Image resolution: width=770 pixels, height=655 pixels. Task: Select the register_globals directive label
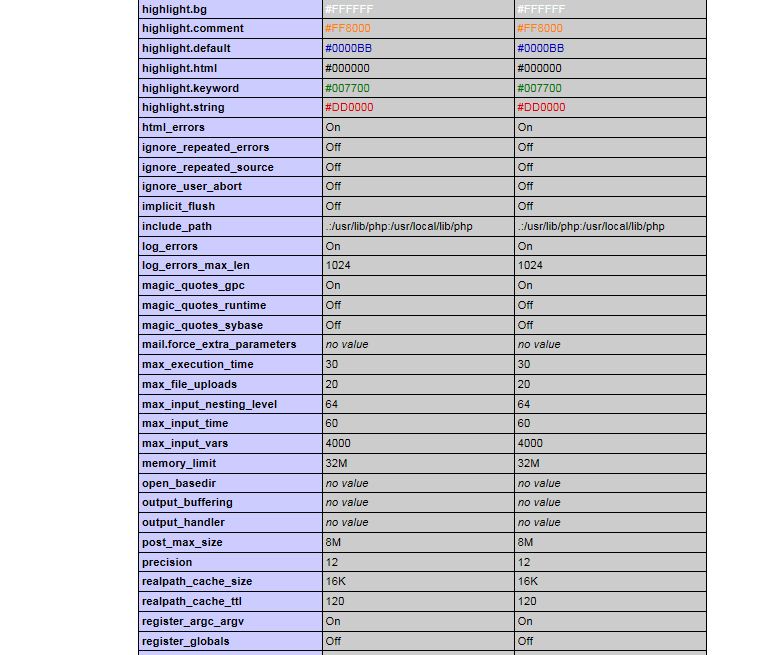[186, 642]
